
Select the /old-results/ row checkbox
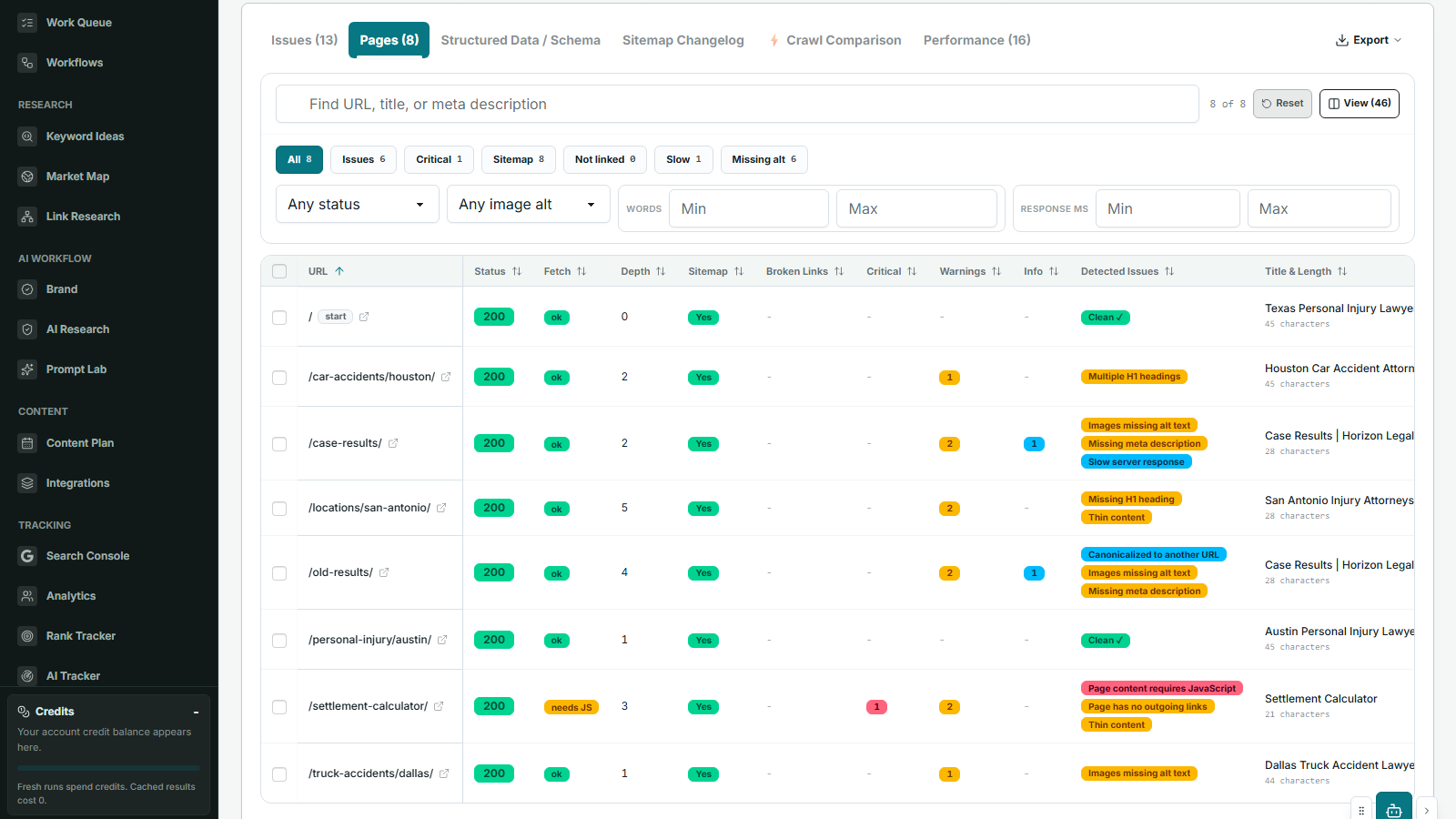(x=279, y=573)
